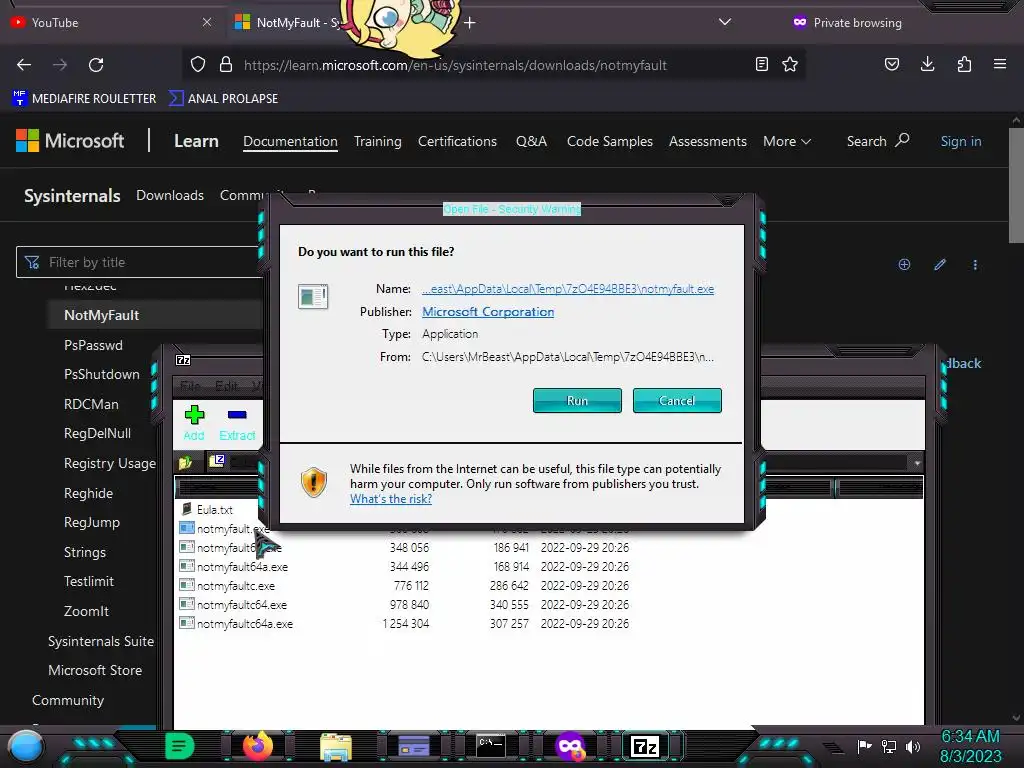Open the Documentation menu item

[290, 142]
